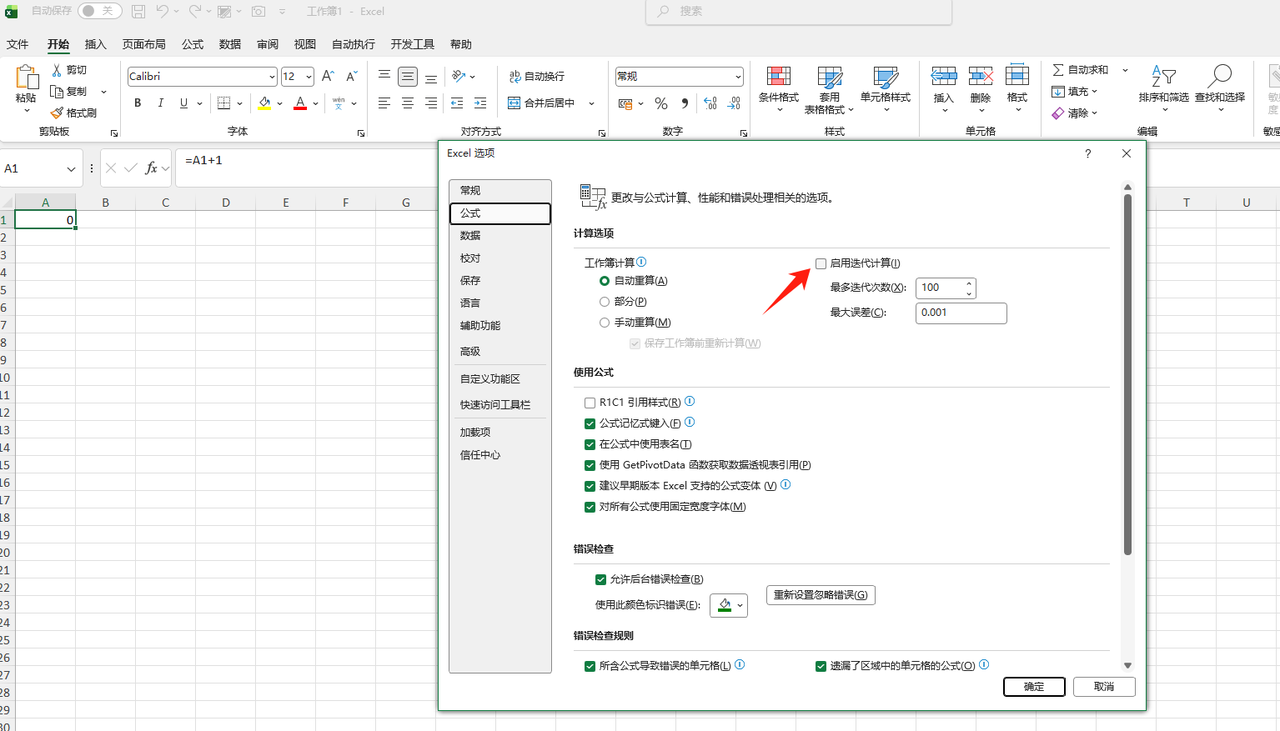1280x731 pixels.
Task: Switch to the Data (数据) ribbon tab
Action: pos(230,44)
